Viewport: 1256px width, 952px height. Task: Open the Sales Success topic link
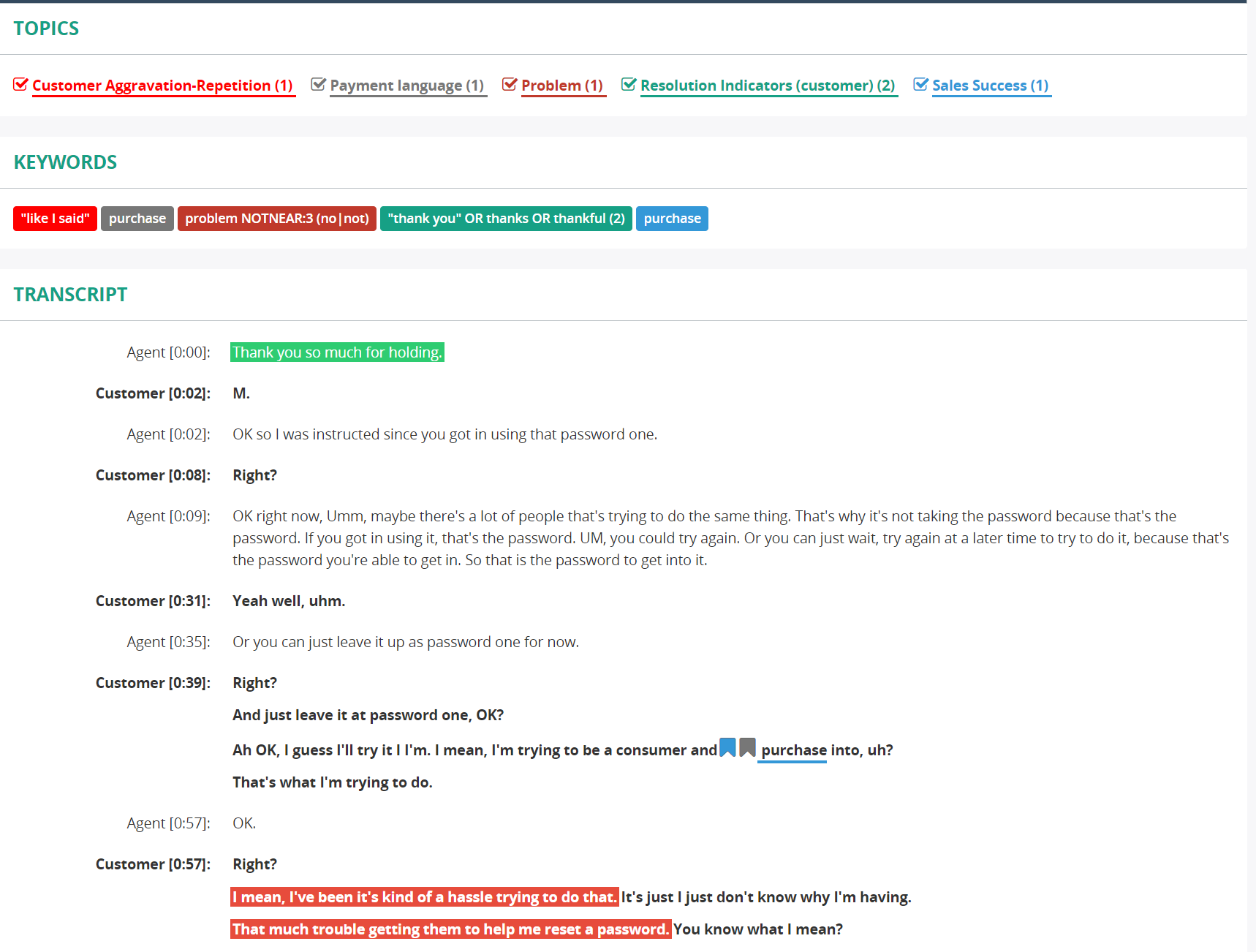(x=991, y=86)
